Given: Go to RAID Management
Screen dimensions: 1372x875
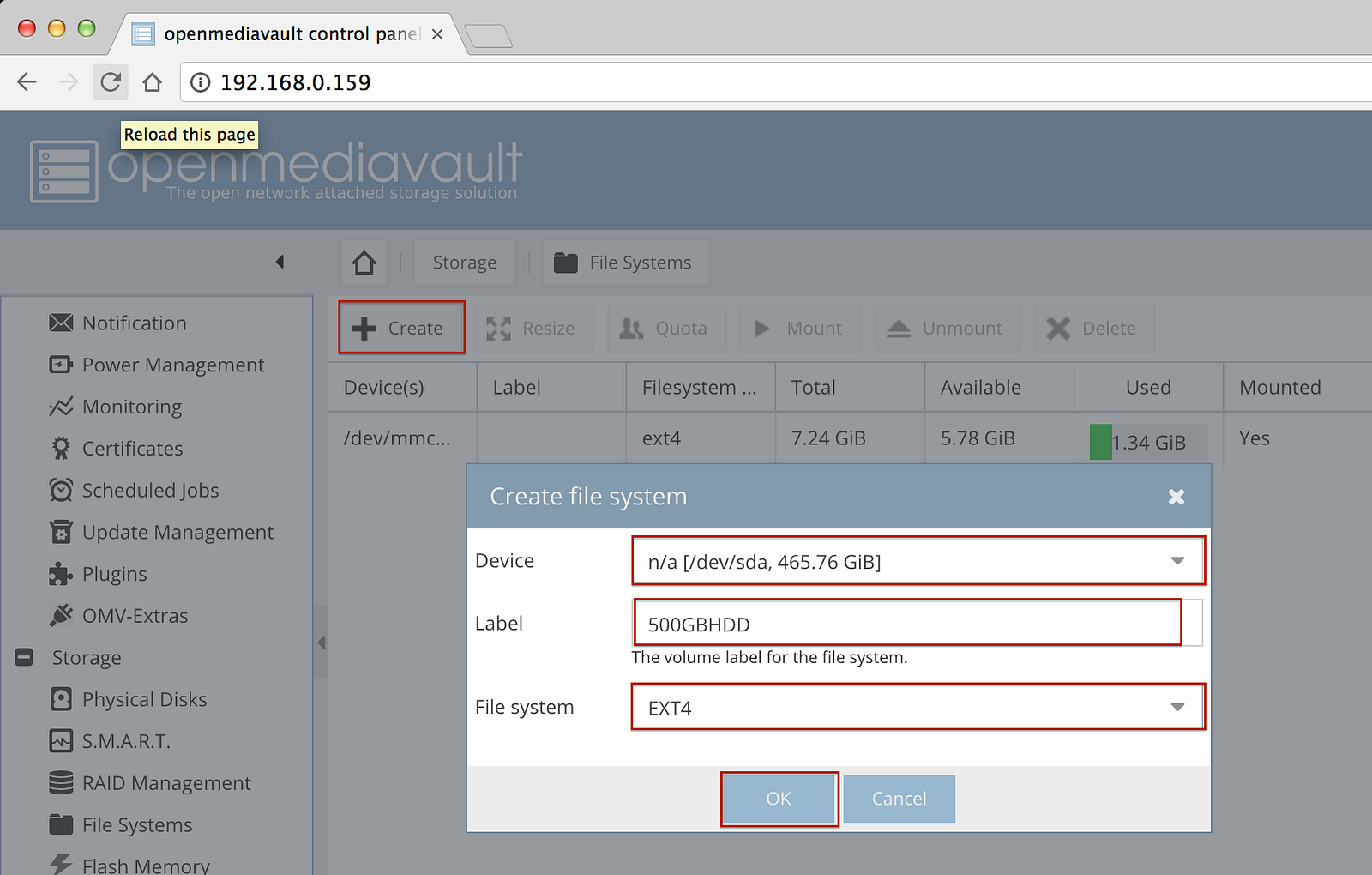Looking at the screenshot, I should (x=166, y=783).
